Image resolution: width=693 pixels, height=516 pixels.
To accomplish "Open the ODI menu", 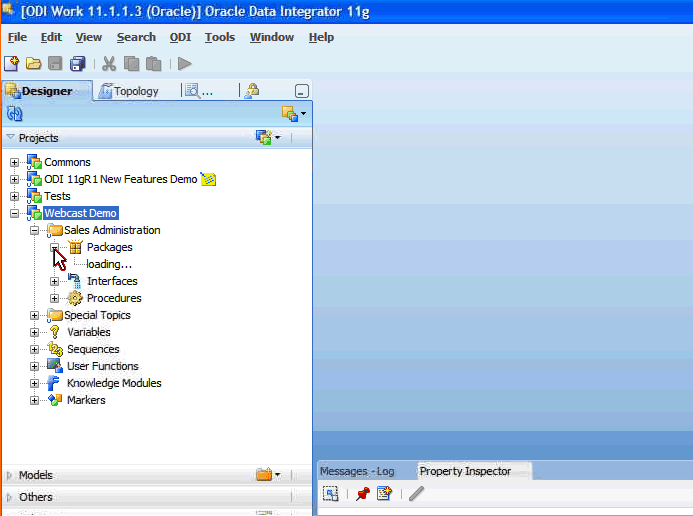I will pos(180,37).
